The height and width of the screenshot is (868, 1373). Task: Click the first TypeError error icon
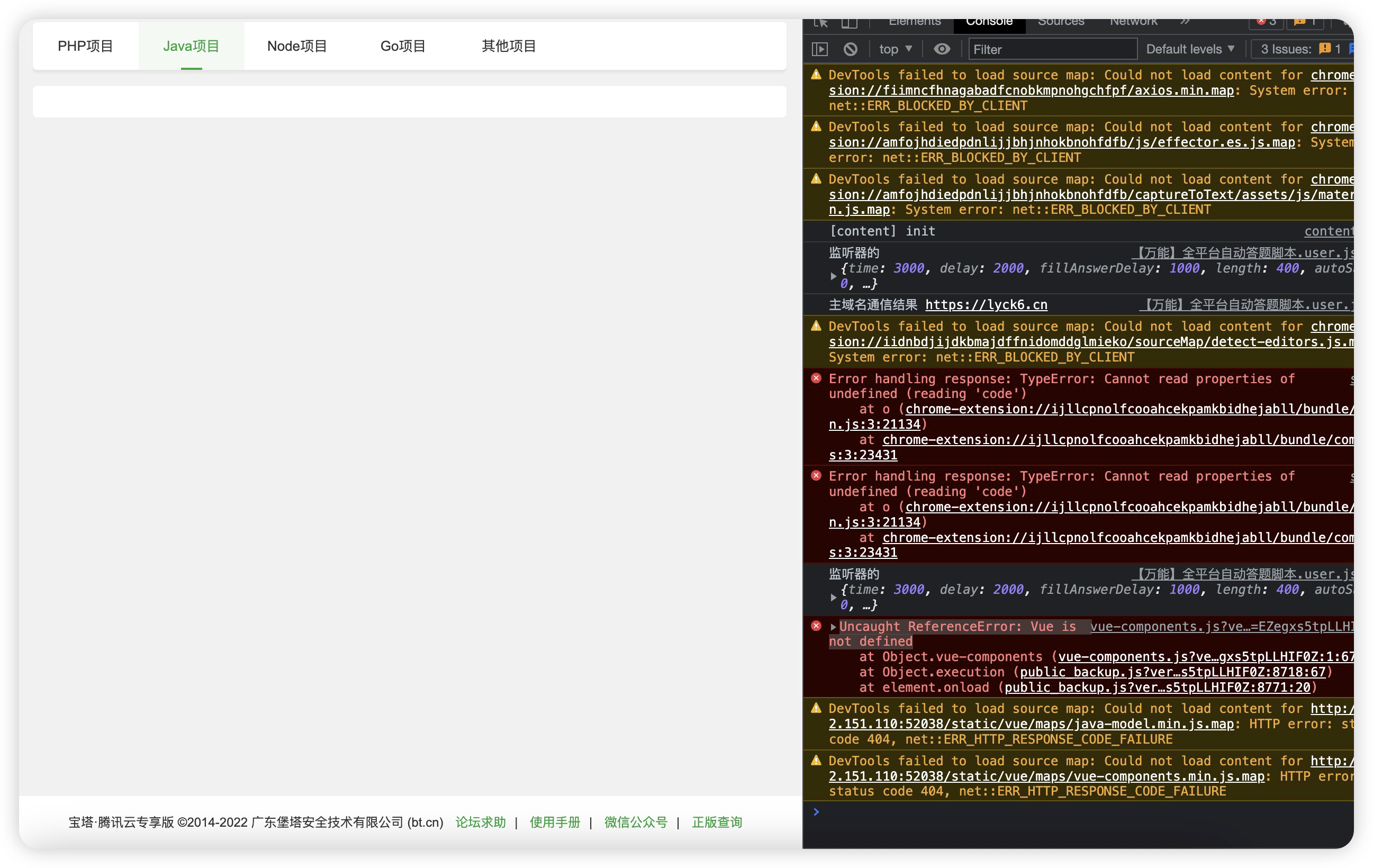816,378
